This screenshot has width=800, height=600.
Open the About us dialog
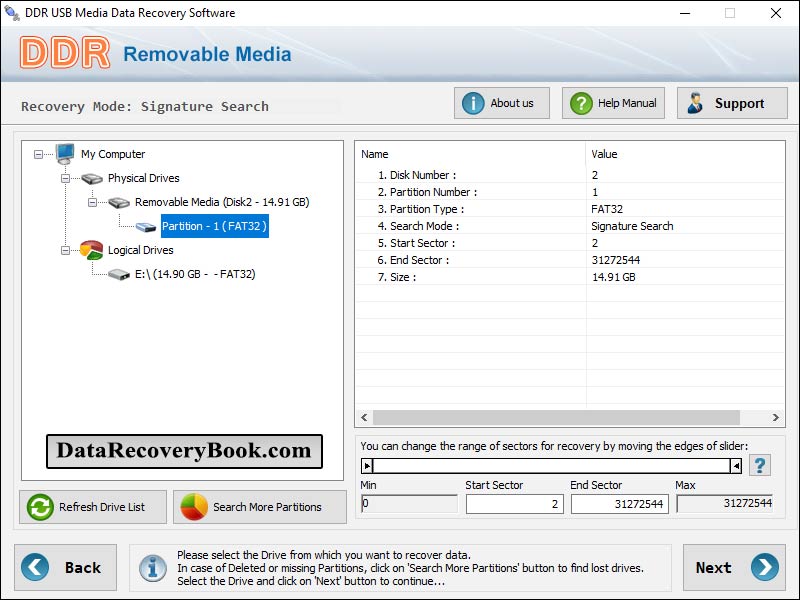coord(501,102)
